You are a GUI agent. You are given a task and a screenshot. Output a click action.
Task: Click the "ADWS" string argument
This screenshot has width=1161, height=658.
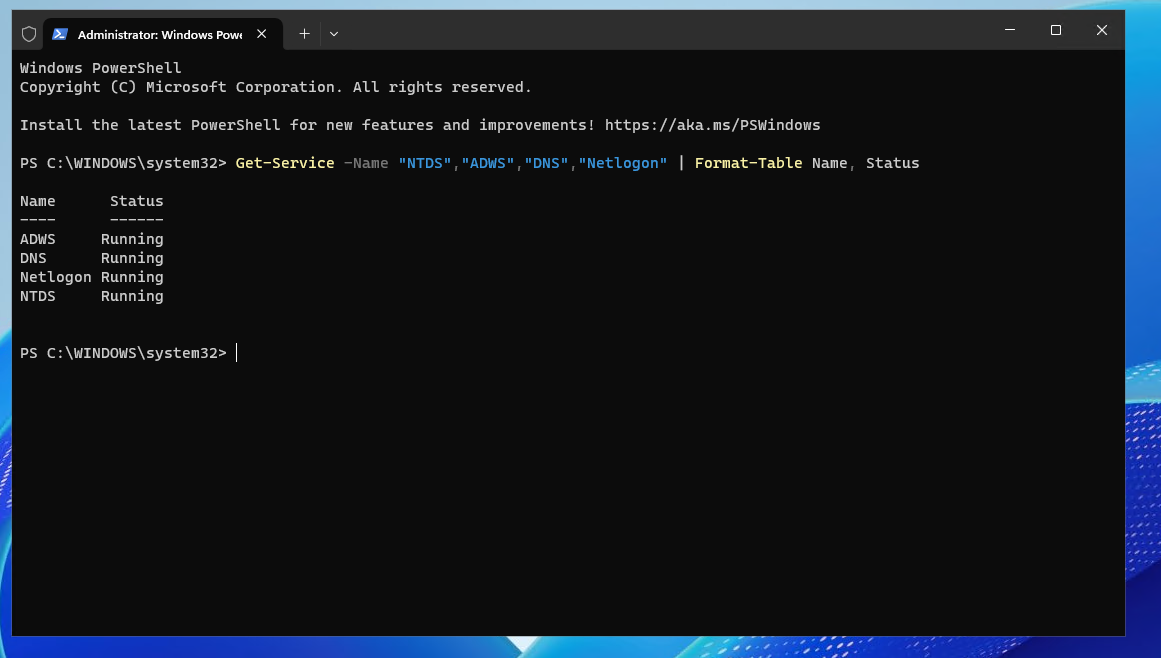pos(488,163)
